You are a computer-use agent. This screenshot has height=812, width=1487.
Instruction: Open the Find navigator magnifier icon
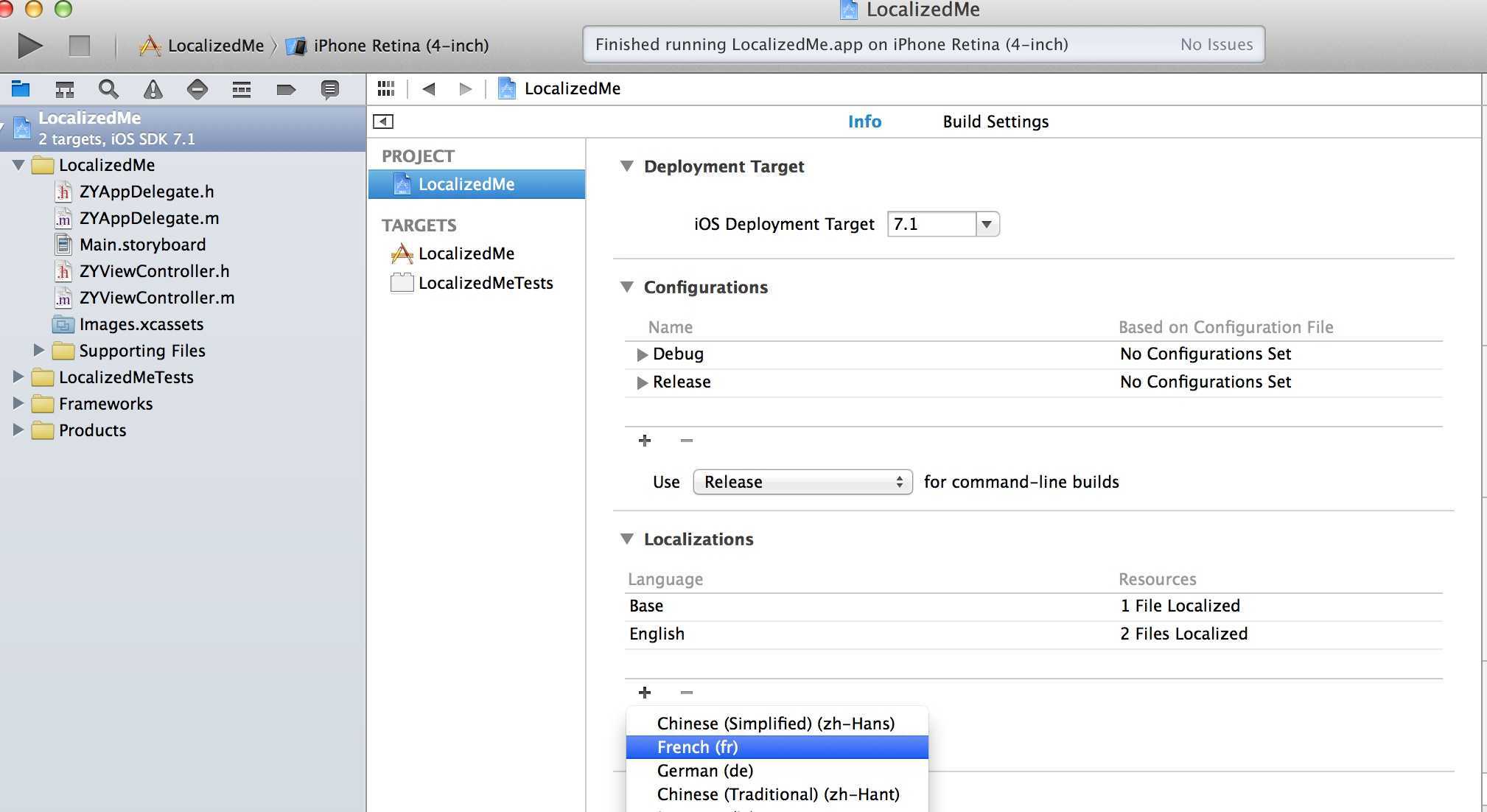(x=108, y=89)
